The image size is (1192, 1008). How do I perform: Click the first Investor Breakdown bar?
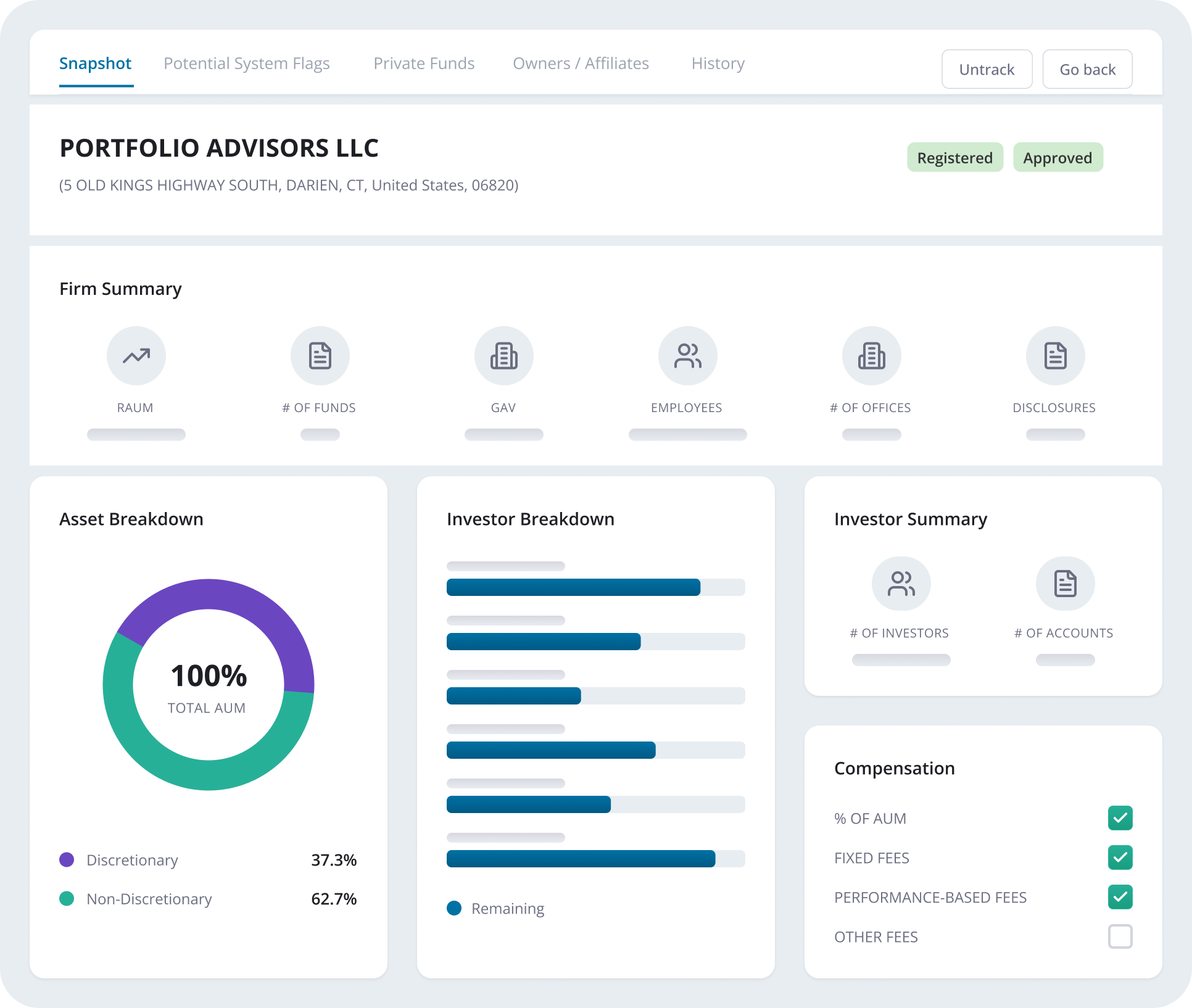click(x=573, y=587)
